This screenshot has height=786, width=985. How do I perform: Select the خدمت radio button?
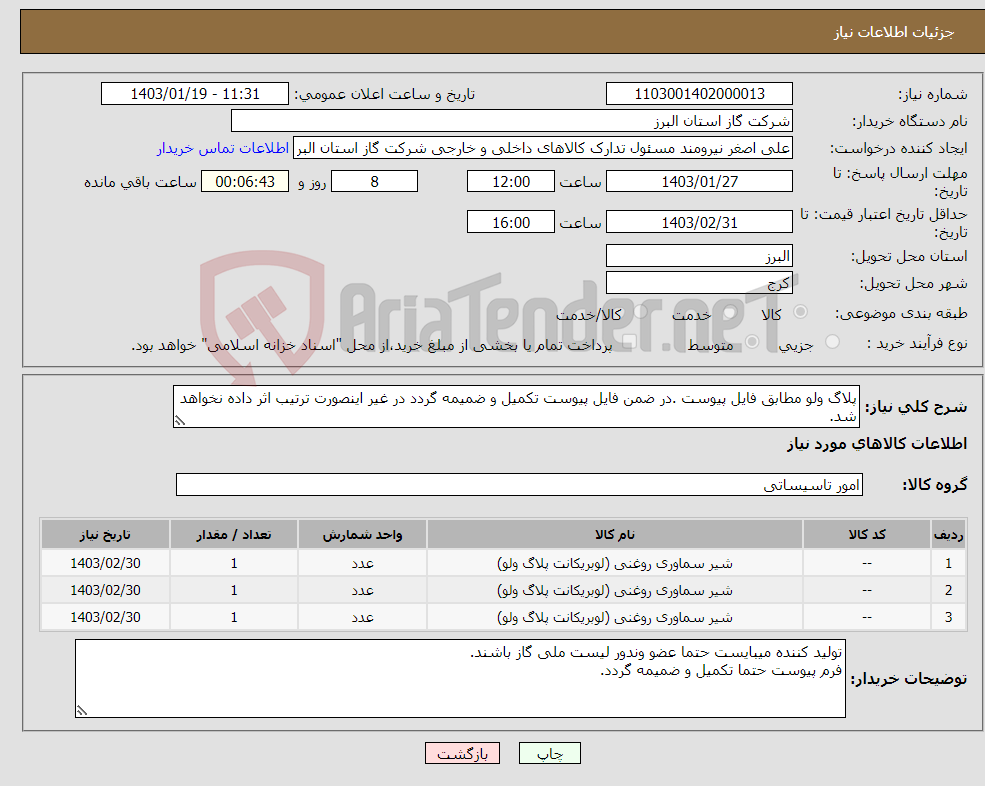click(x=730, y=312)
